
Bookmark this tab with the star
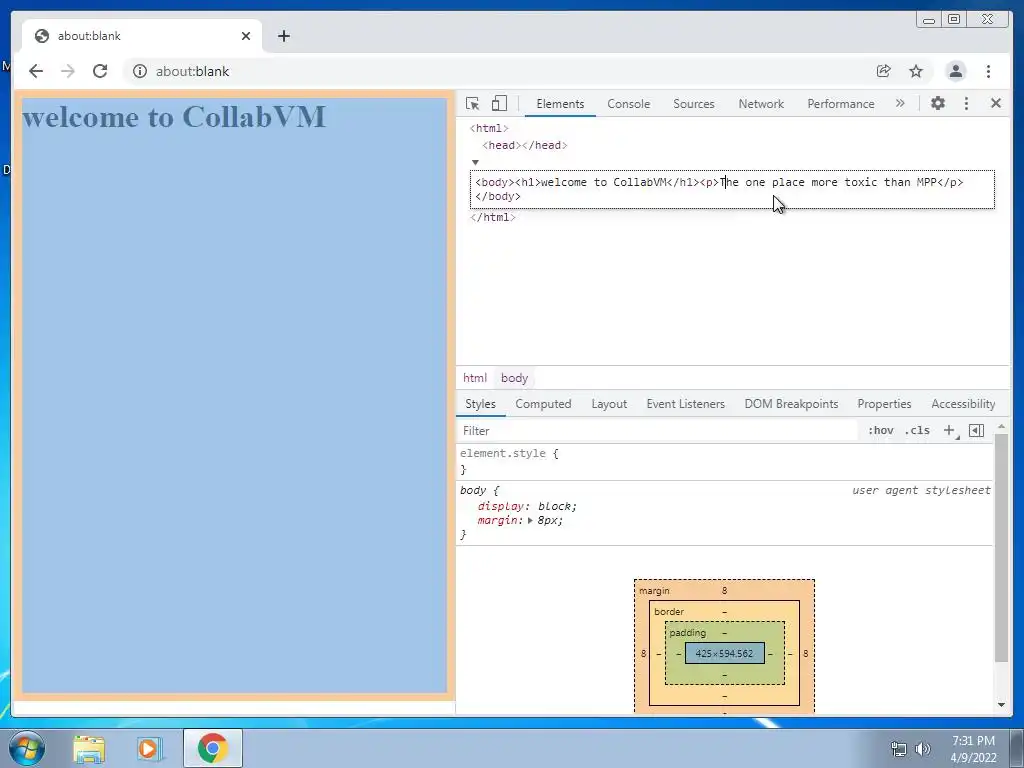tap(916, 71)
